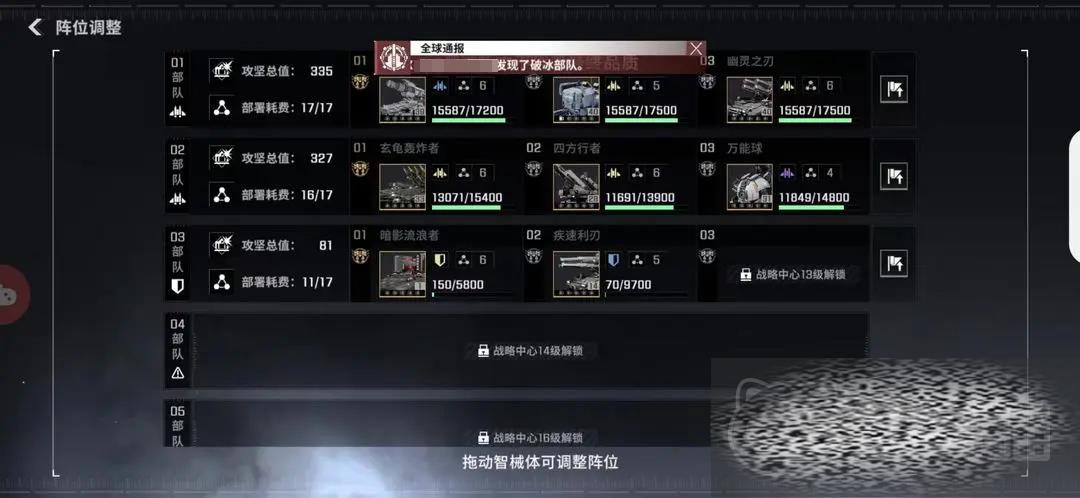The height and width of the screenshot is (498, 1080).
Task: Tap the locked 05 部队 row 战略中心16级解锁
Action: pos(530,437)
